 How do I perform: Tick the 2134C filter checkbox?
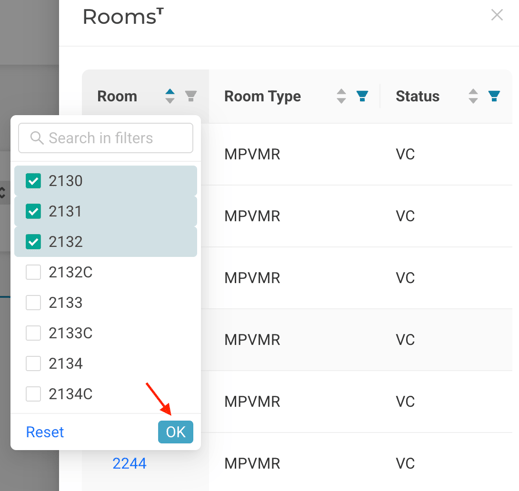pyautogui.click(x=33, y=394)
